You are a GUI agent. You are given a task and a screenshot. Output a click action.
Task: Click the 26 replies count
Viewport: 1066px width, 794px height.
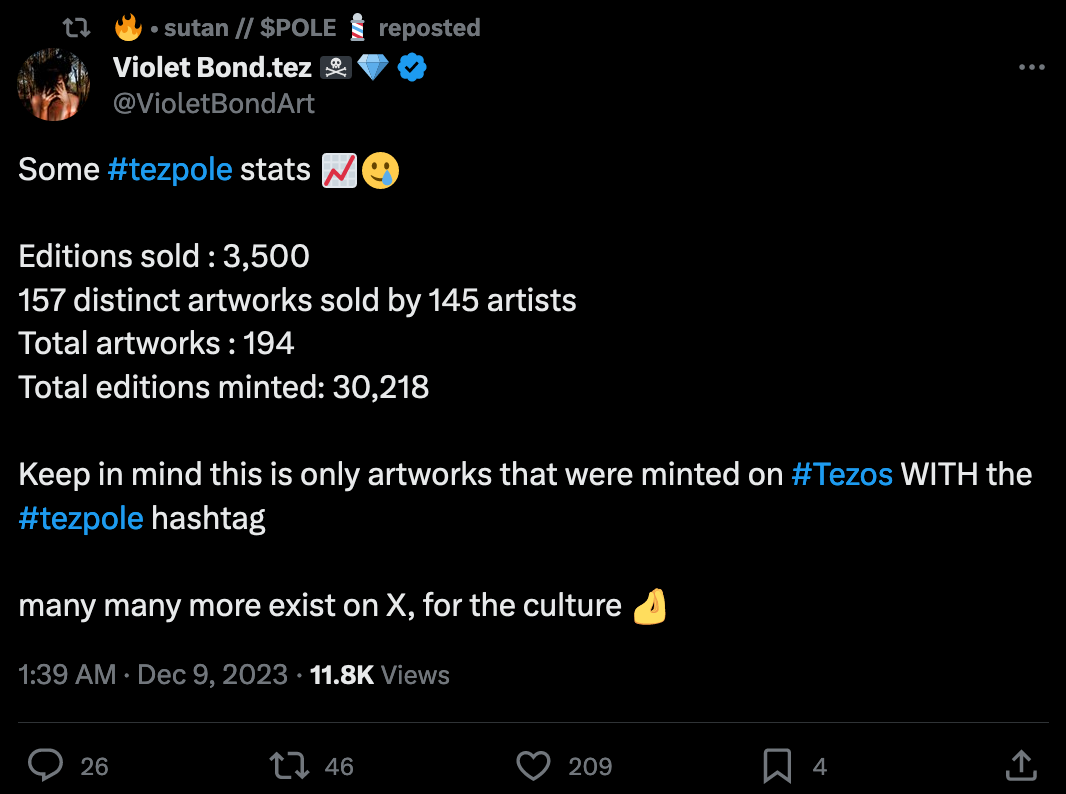pyautogui.click(x=94, y=766)
